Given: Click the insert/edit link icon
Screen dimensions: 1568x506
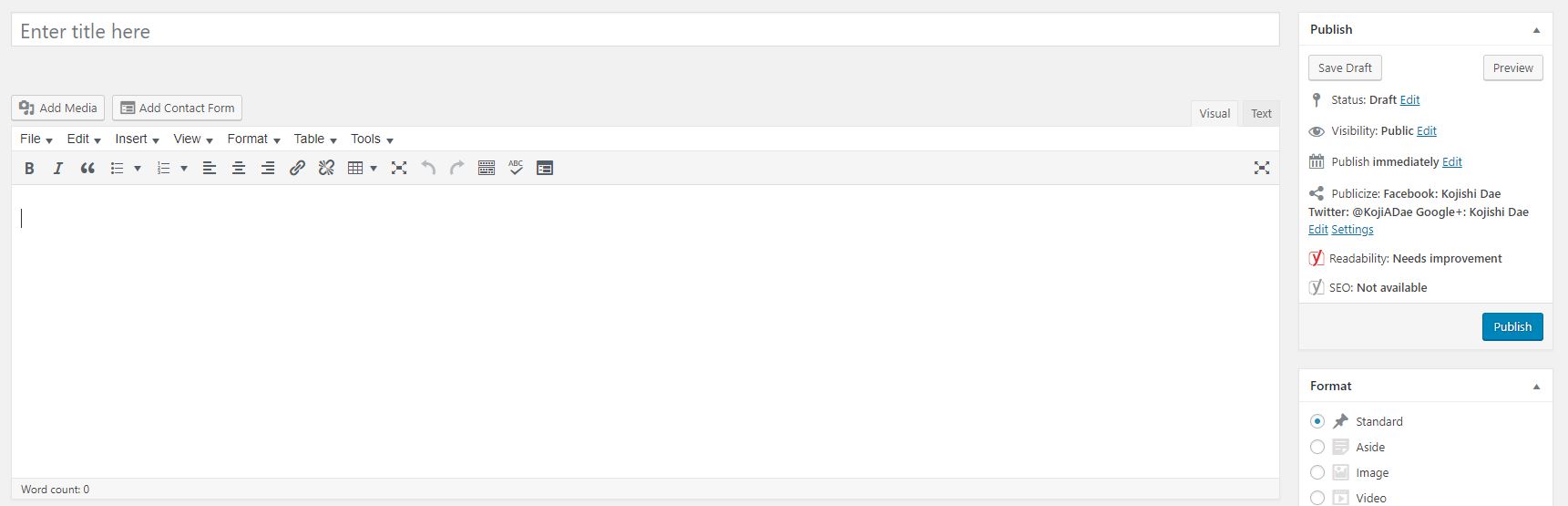Looking at the screenshot, I should coord(297,168).
